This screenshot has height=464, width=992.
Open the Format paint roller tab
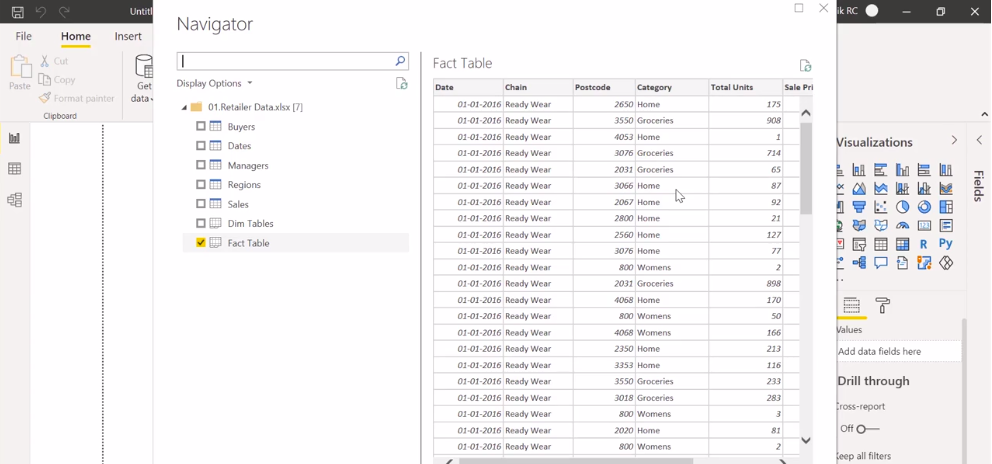[x=883, y=305]
